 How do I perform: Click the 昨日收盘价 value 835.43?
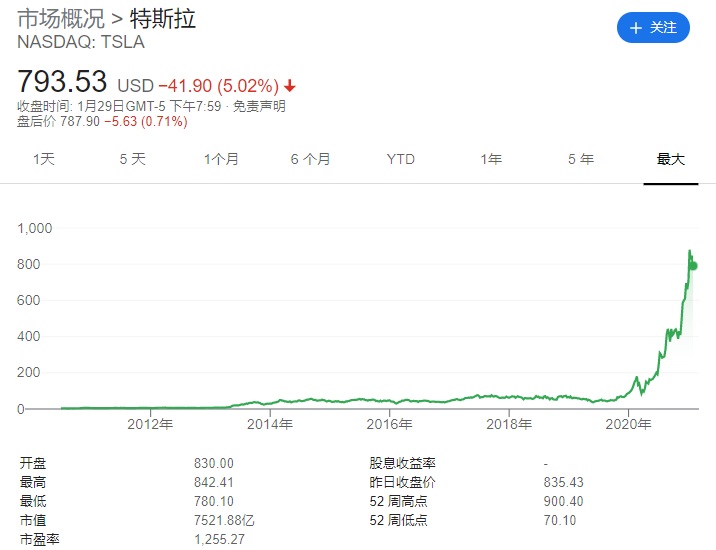[x=563, y=482]
